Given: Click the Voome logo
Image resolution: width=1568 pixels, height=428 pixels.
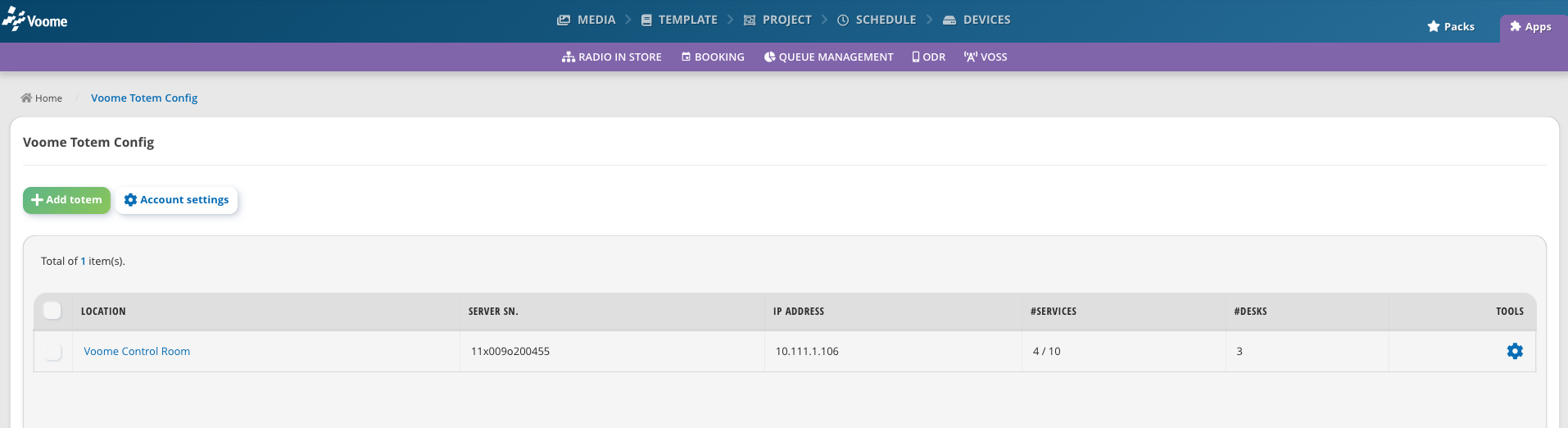Looking at the screenshot, I should (x=34, y=19).
